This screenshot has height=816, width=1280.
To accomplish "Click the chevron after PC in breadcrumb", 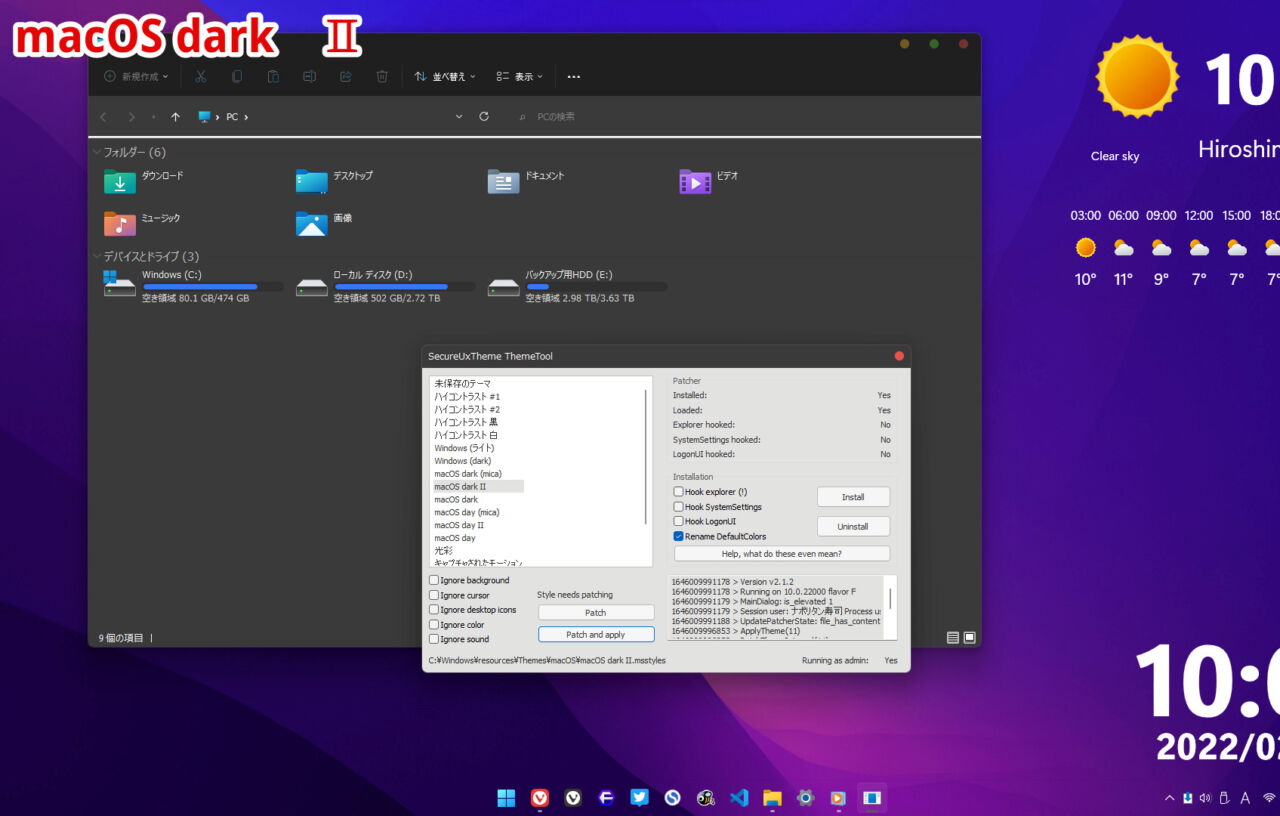I will coord(246,117).
